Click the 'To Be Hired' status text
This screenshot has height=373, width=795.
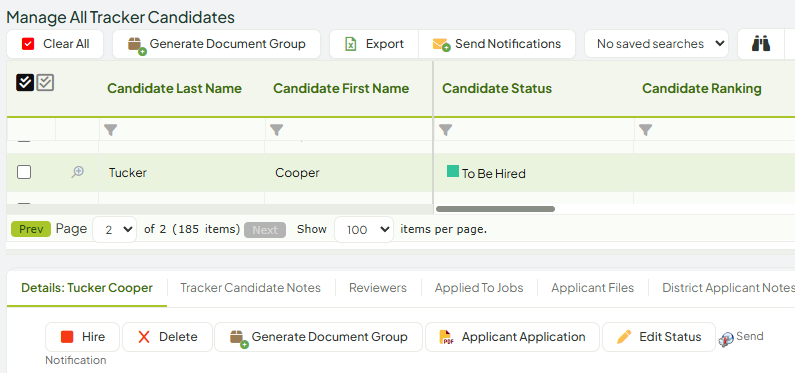click(493, 174)
